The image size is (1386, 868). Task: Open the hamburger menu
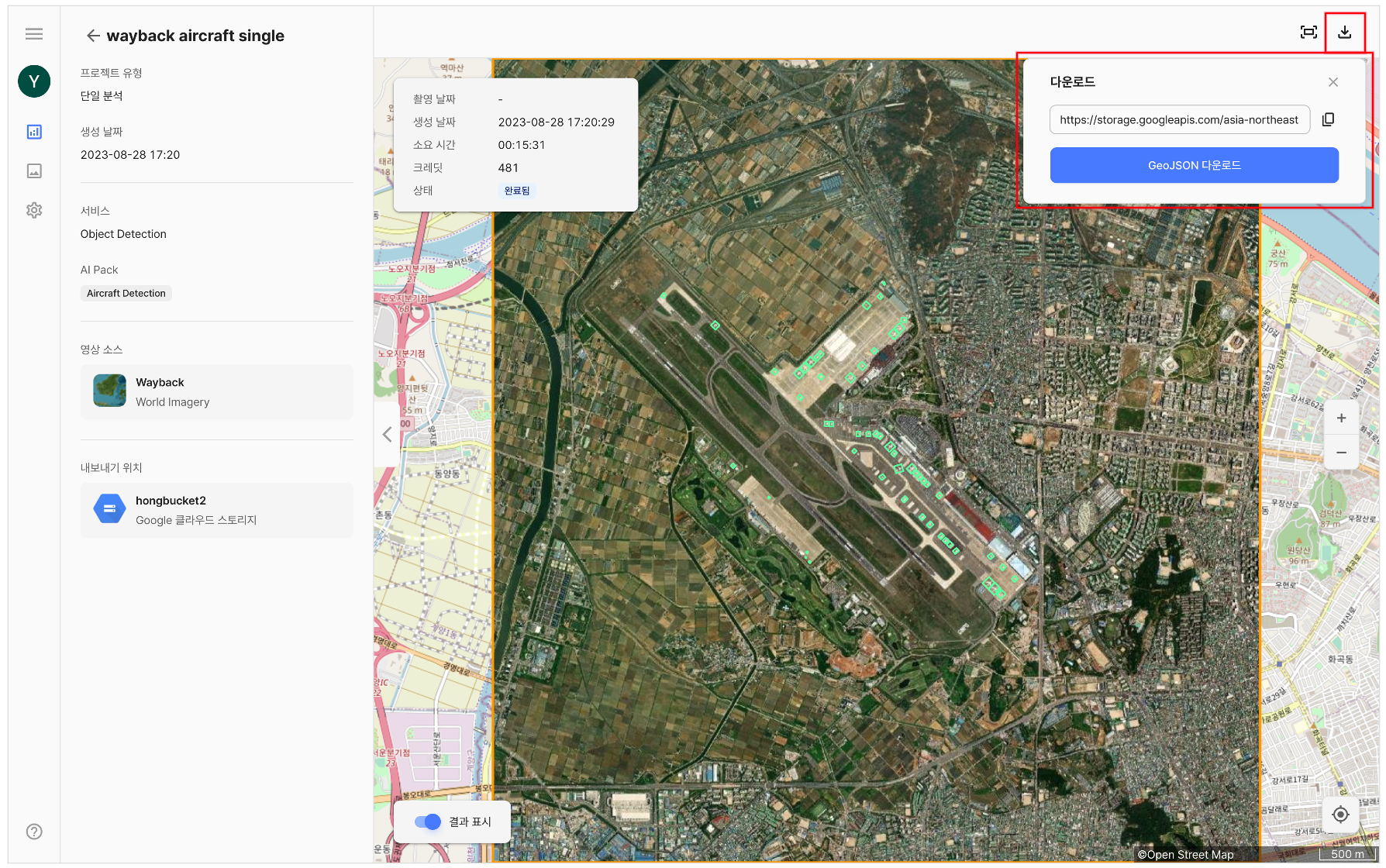pos(34,34)
